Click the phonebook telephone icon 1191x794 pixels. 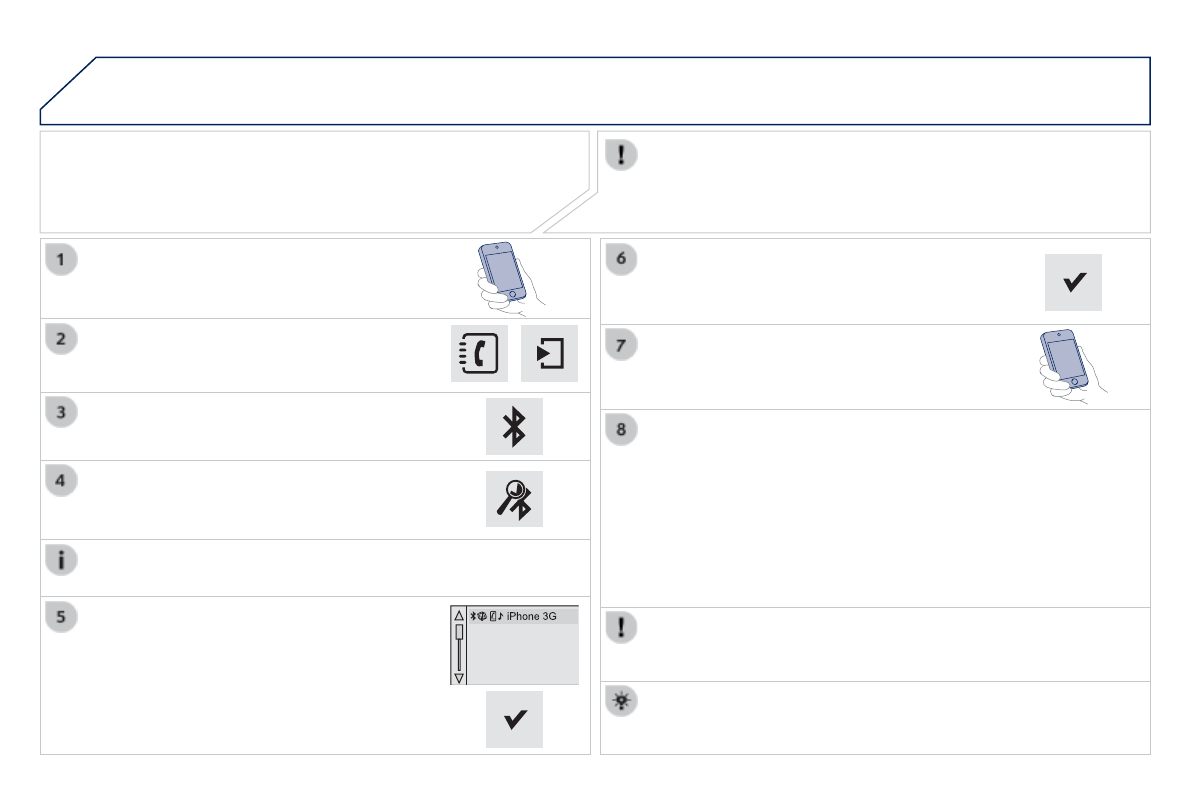coord(479,354)
